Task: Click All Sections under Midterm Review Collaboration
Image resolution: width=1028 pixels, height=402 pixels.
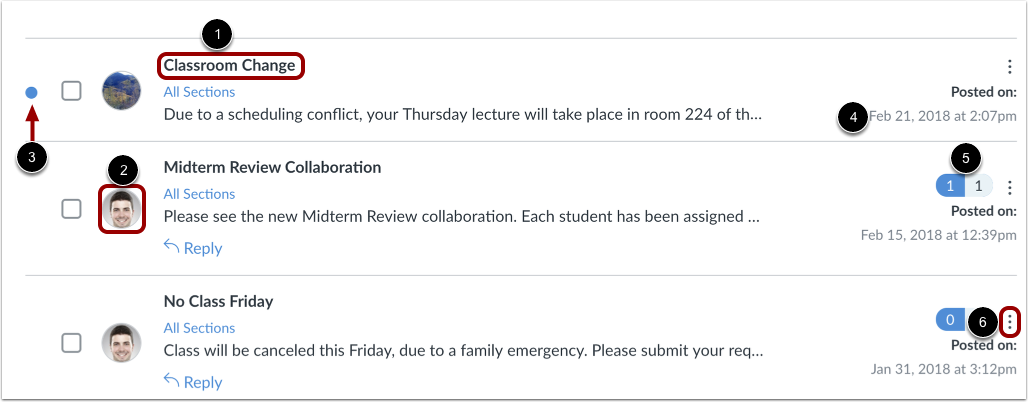Action: [199, 194]
